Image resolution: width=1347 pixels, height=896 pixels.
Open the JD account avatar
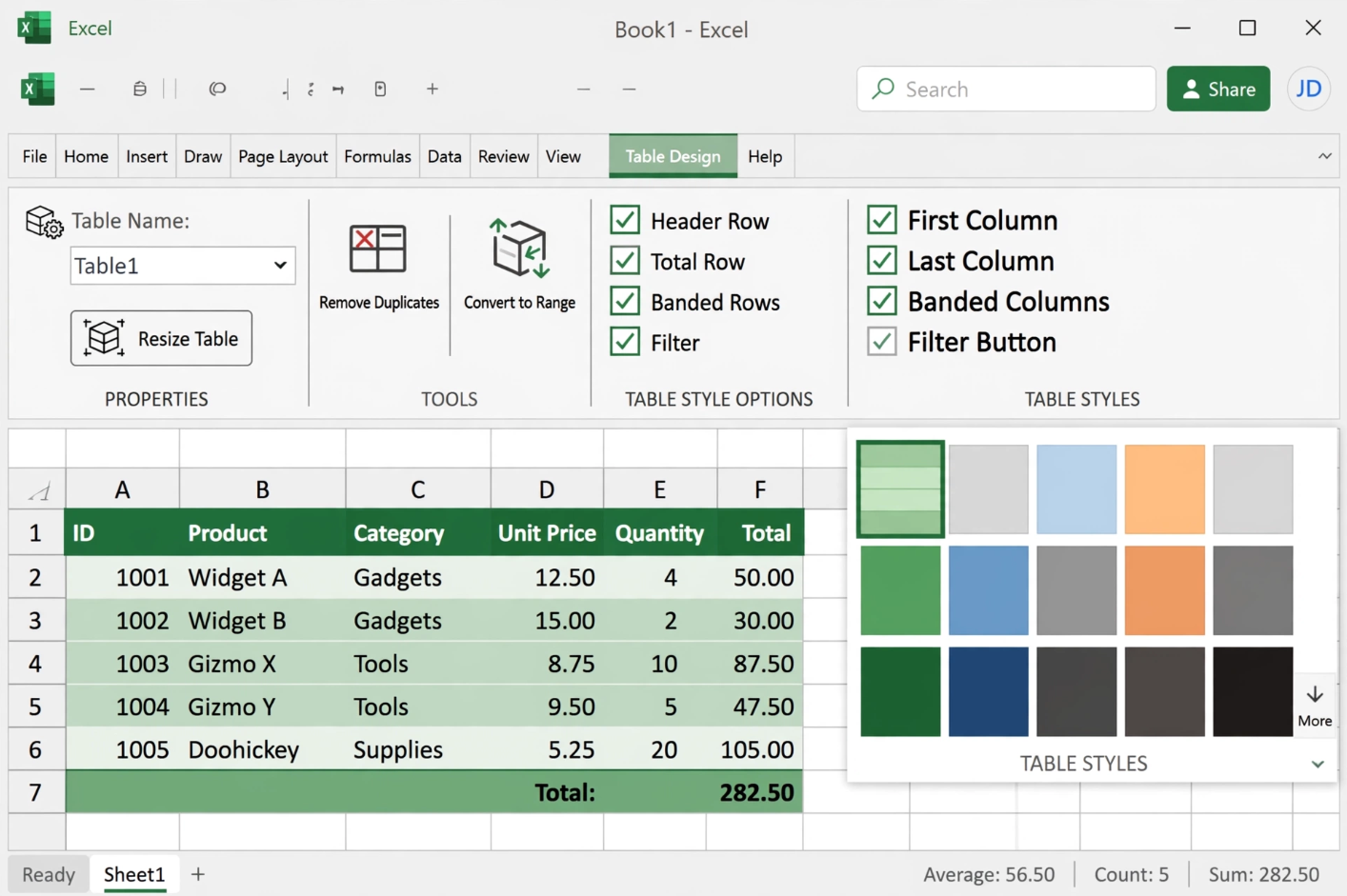1309,89
